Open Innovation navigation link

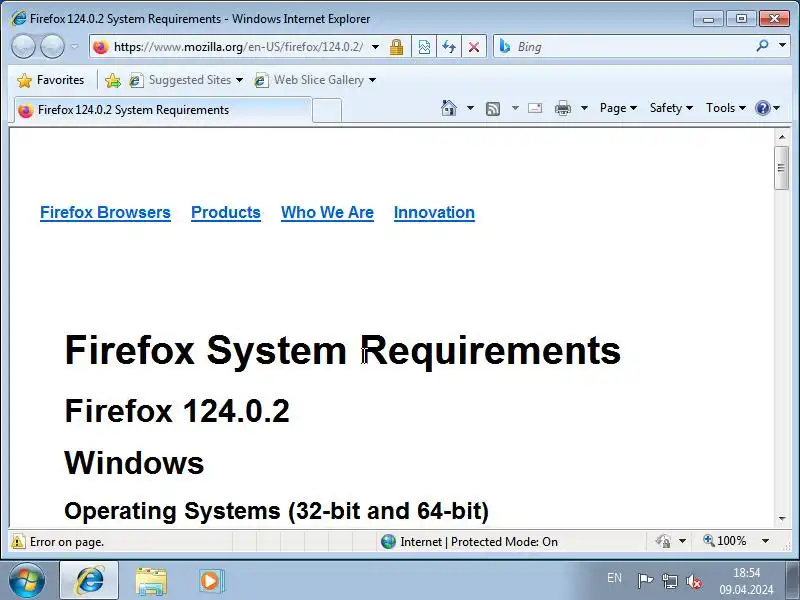pyautogui.click(x=434, y=212)
